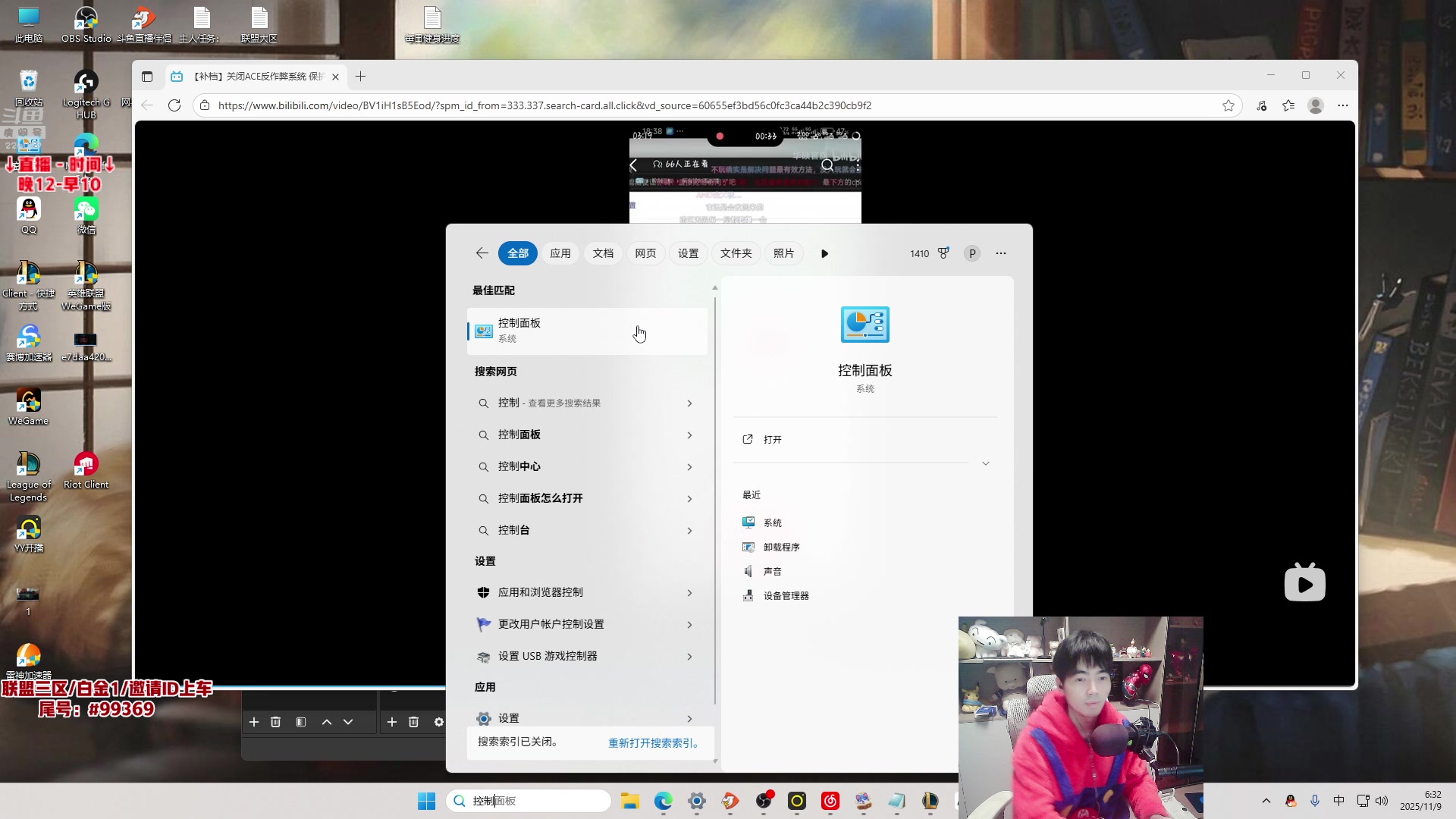Select the 文件夹 filter tab
Screen dimensions: 1456x819
tap(736, 253)
